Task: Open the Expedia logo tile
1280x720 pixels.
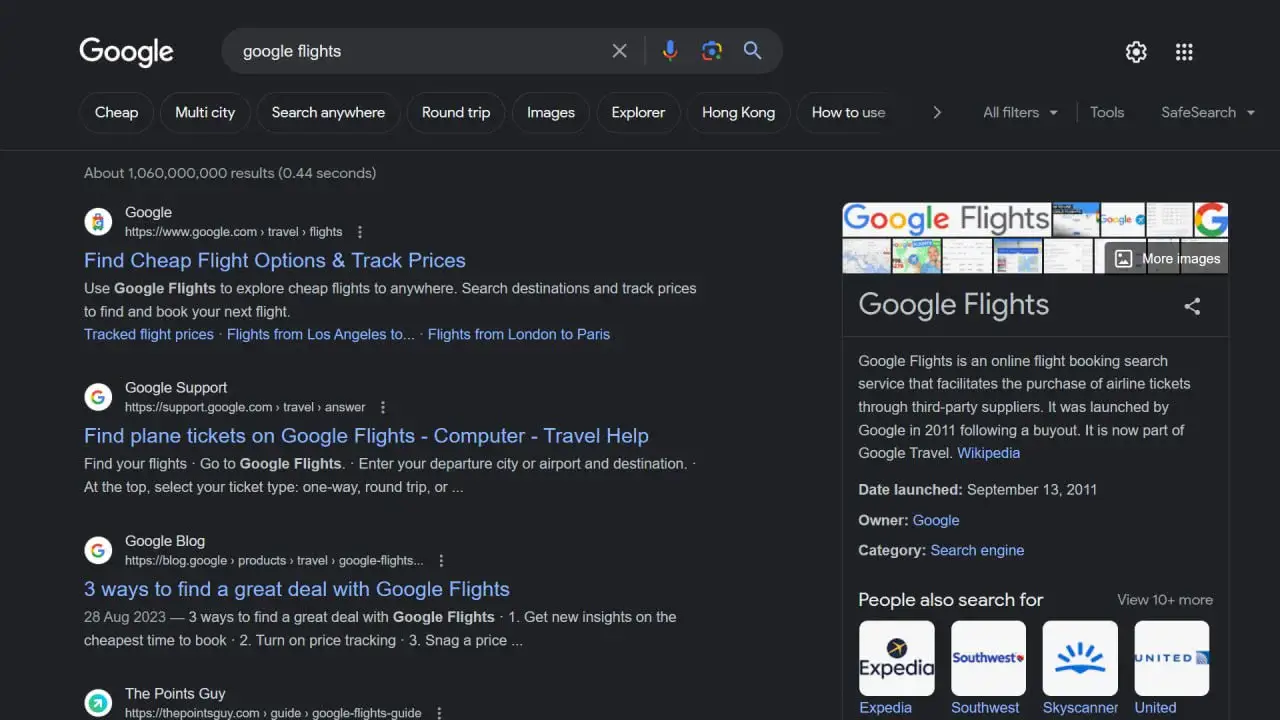Action: pos(897,658)
